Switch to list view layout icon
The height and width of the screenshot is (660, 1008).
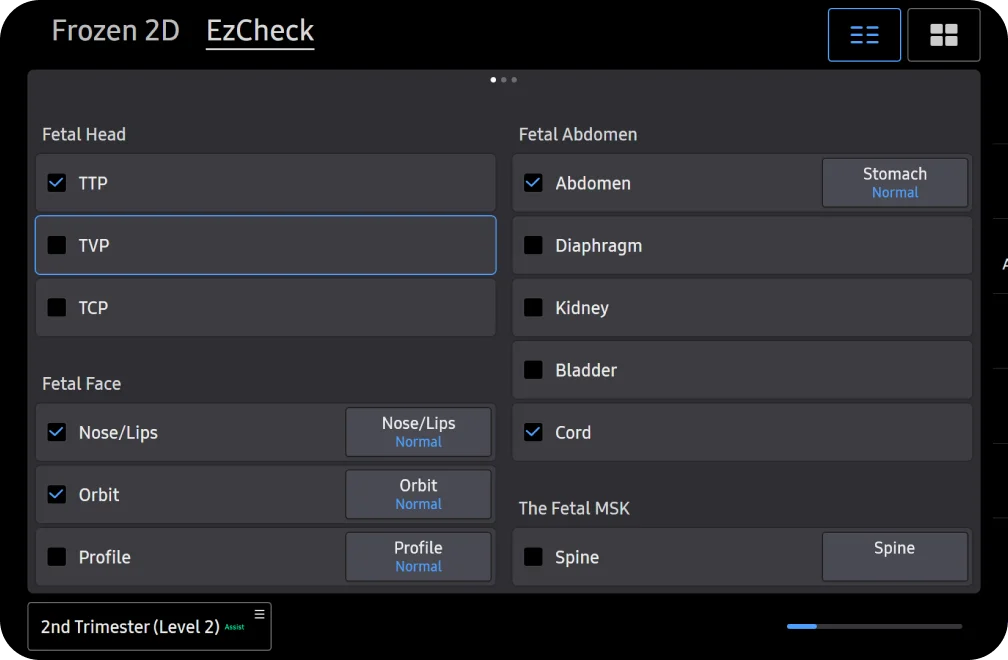pos(864,35)
